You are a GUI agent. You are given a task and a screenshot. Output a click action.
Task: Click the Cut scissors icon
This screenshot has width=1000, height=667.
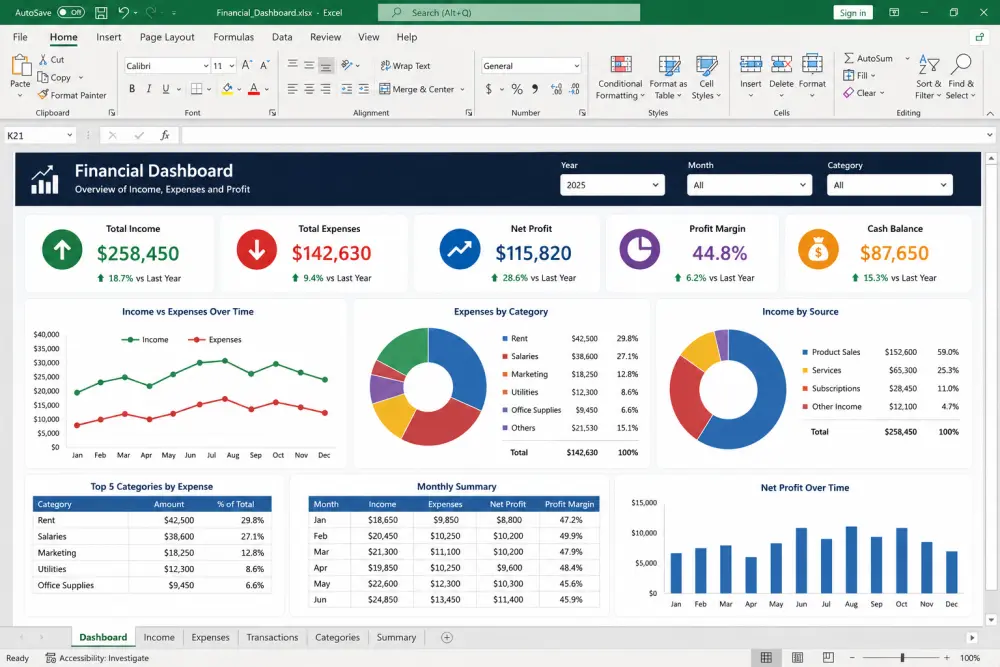tap(43, 59)
